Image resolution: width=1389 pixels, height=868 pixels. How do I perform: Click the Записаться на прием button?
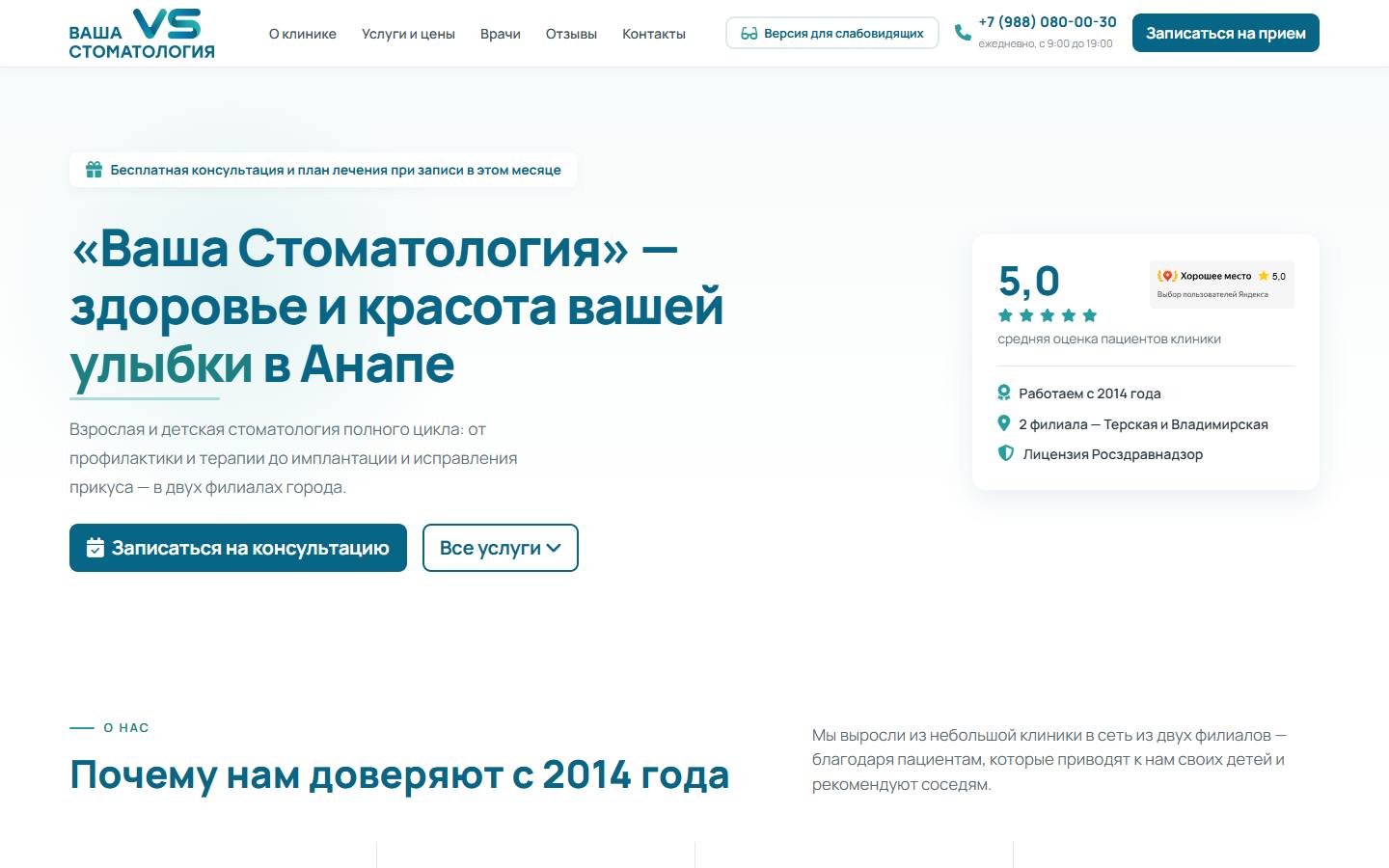click(1226, 33)
